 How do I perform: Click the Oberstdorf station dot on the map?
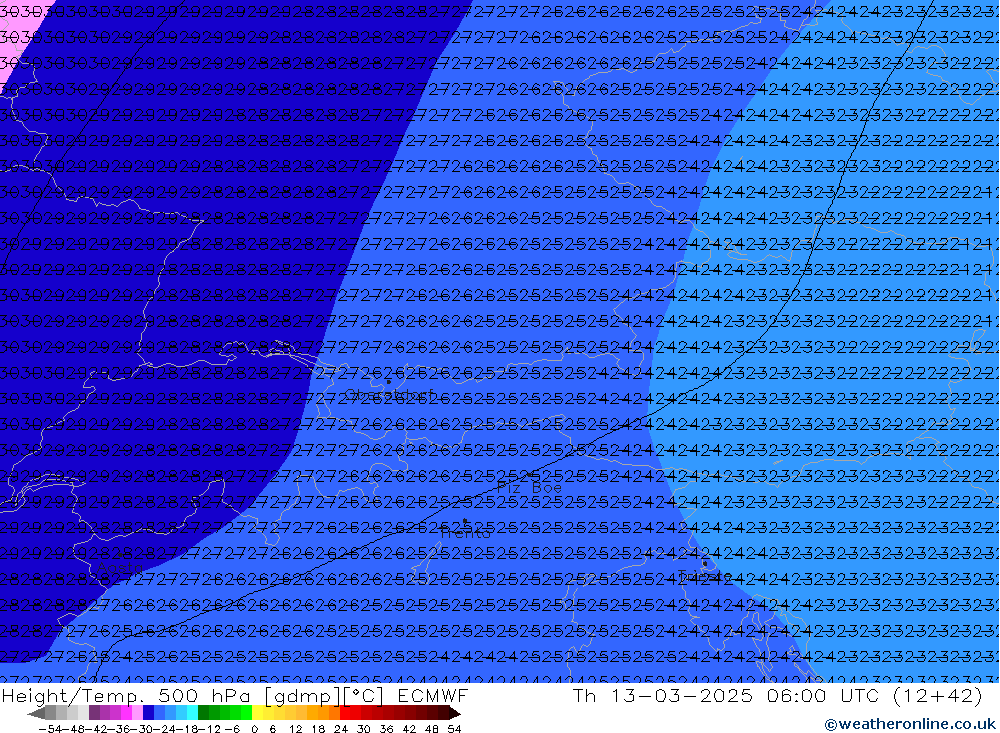point(388,381)
